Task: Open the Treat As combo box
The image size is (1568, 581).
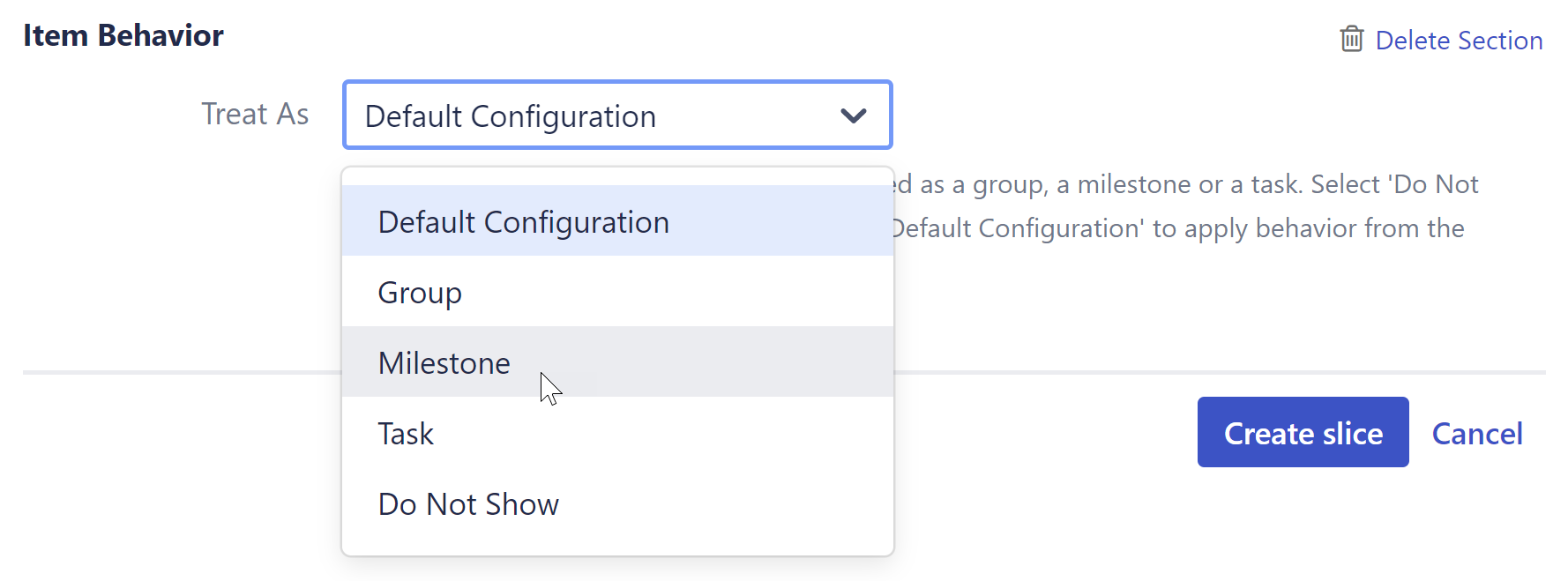Action: coord(617,115)
